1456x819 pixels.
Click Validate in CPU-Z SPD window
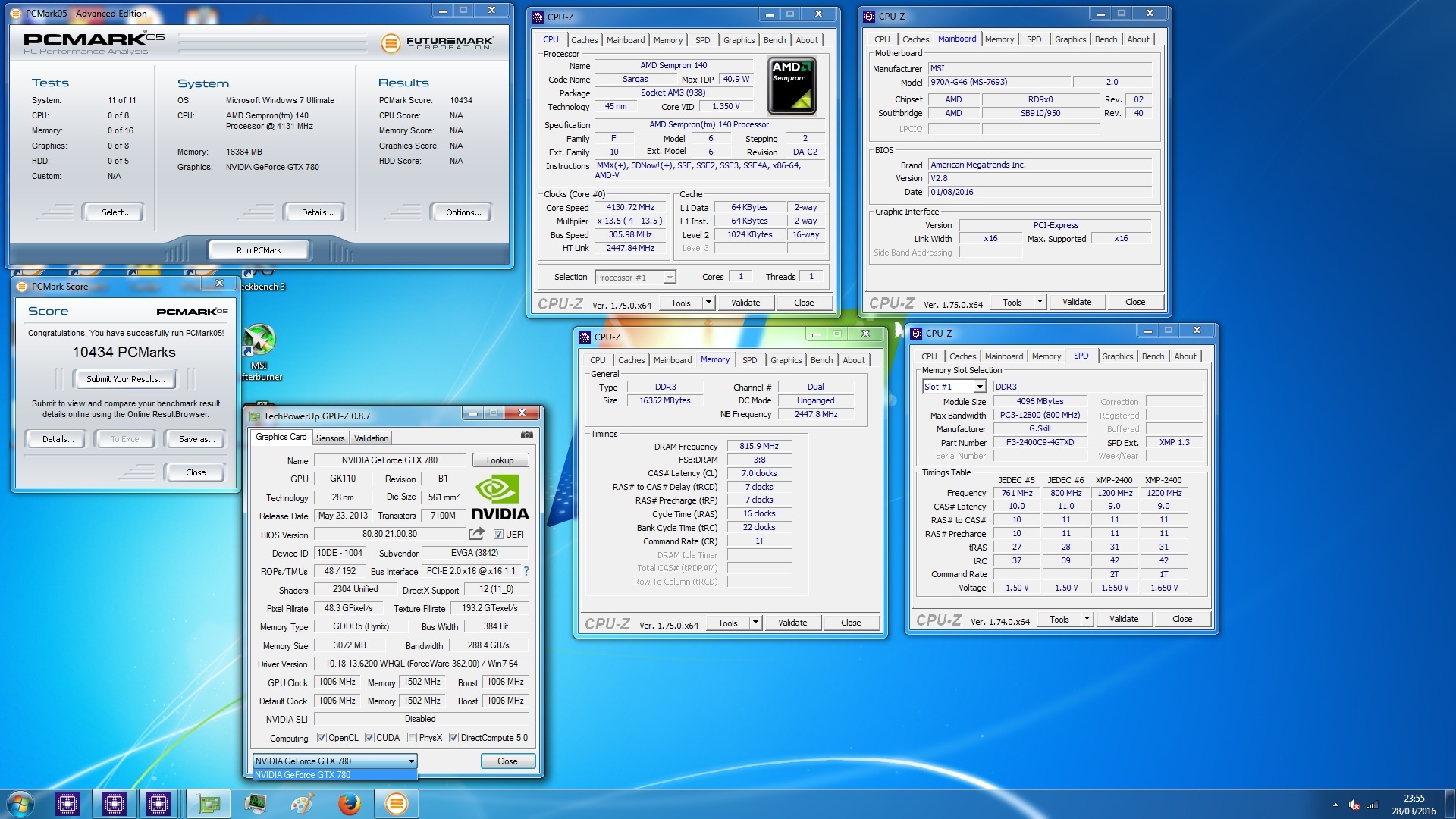pyautogui.click(x=1124, y=619)
